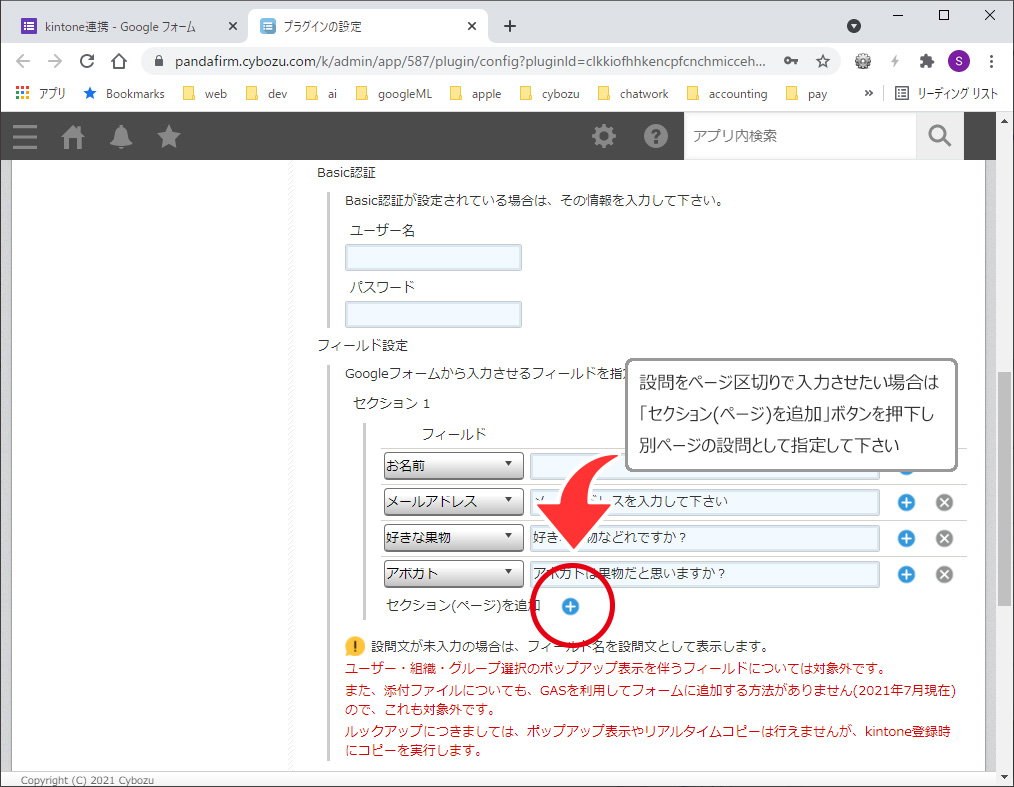1014x787 pixels.
Task: Click the ユーザー名 input field
Action: (433, 258)
